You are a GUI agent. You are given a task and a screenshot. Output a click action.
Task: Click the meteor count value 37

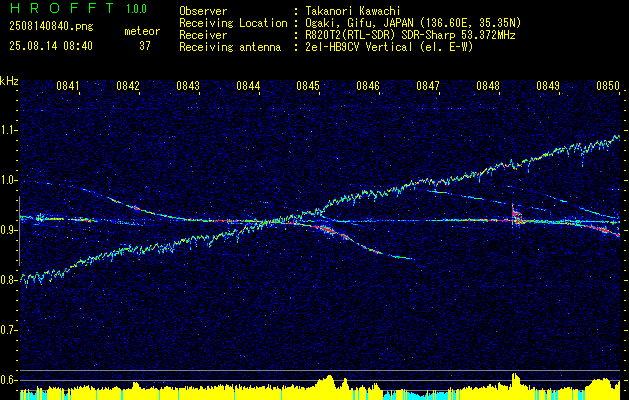(x=145, y=46)
